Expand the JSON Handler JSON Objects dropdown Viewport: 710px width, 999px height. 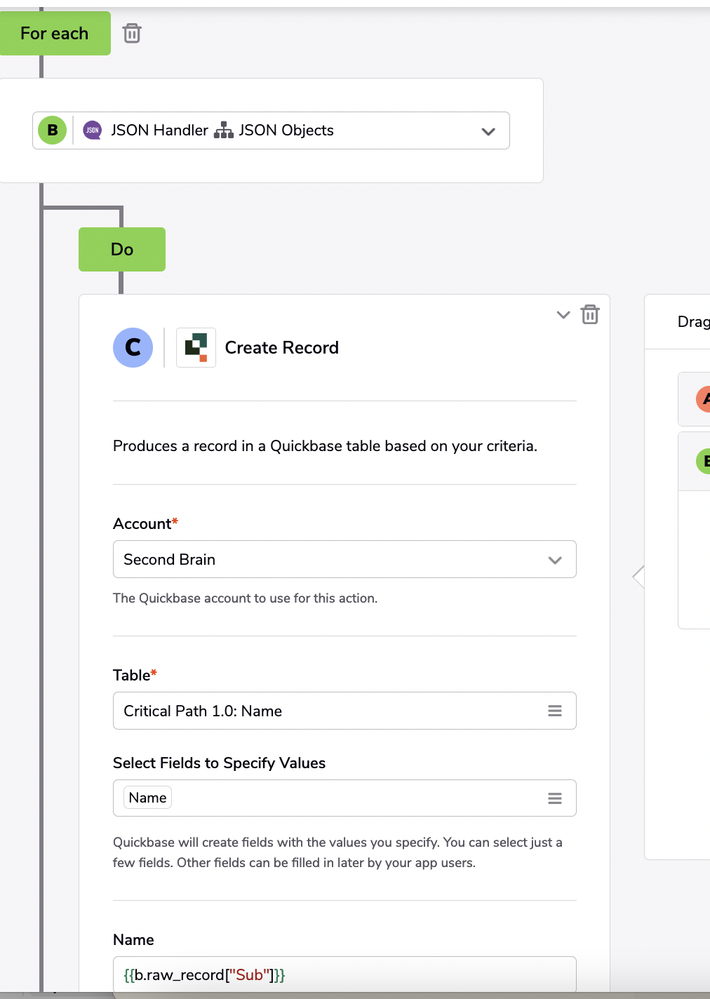[488, 131]
